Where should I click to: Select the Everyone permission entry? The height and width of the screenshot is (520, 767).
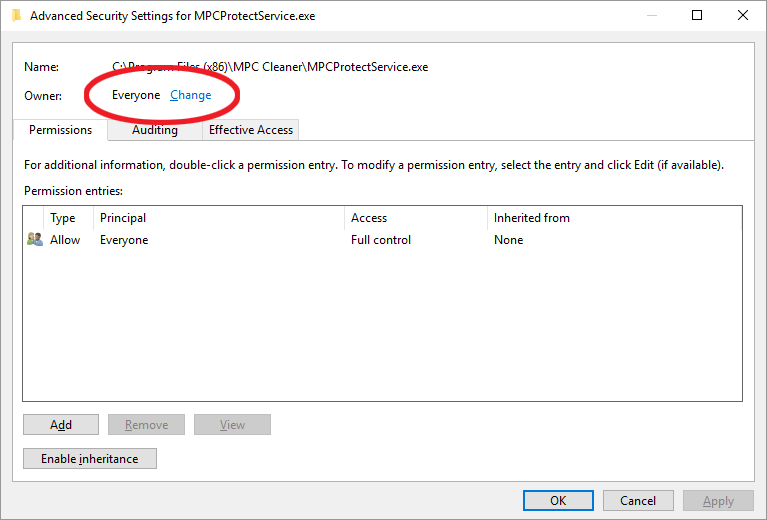[382, 240]
